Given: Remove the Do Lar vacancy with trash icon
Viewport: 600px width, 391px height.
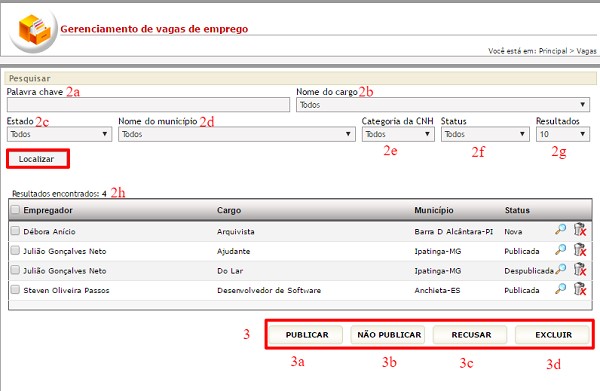Looking at the screenshot, I should 580,269.
